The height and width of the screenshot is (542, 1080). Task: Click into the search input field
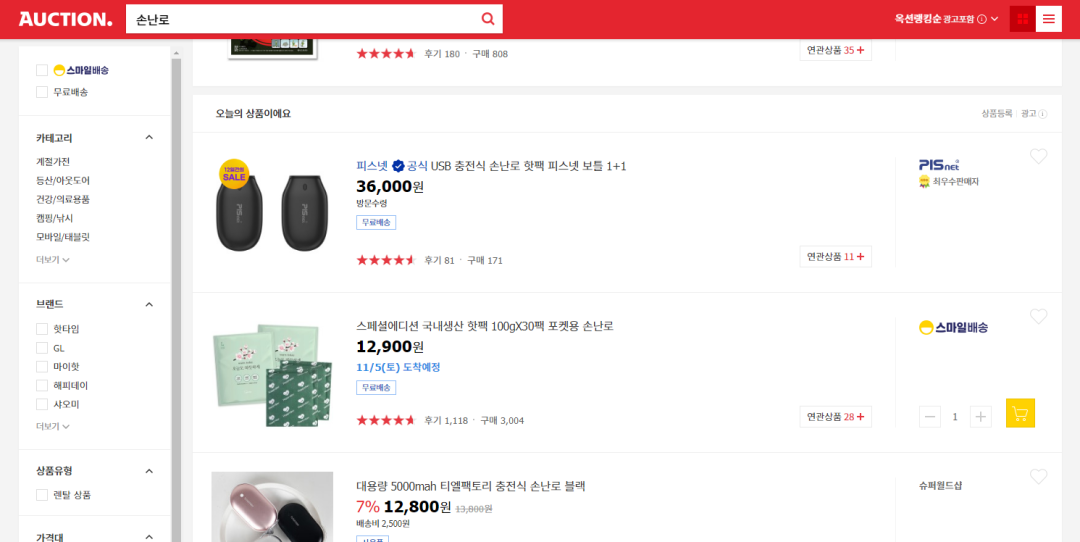[303, 19]
